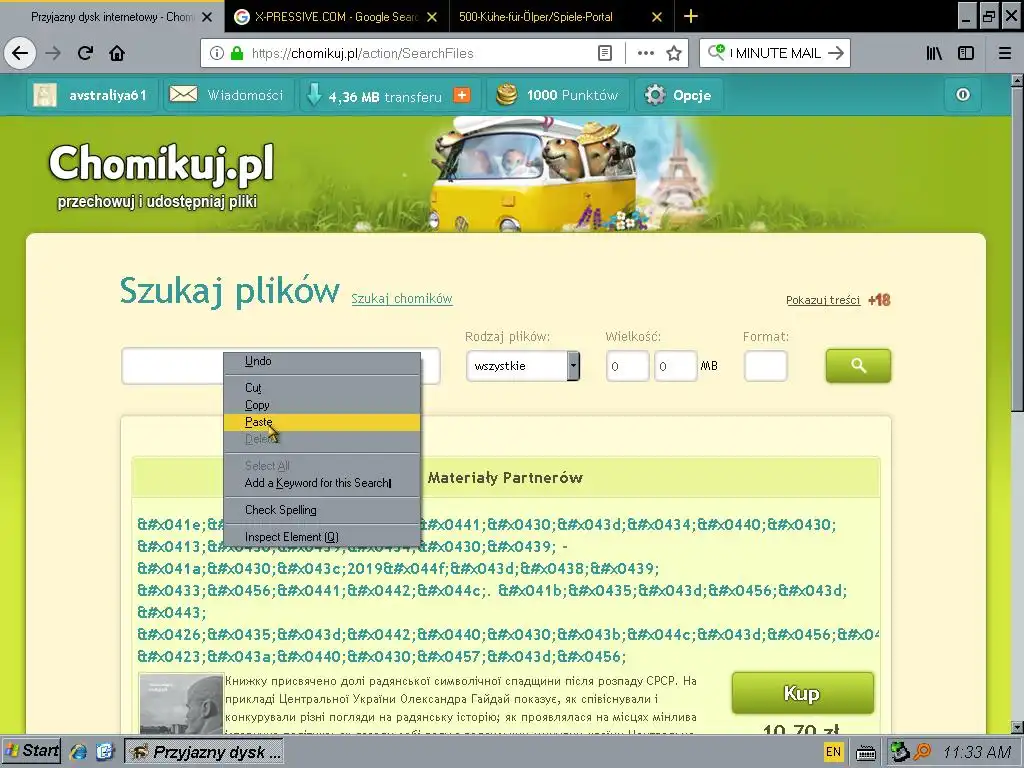Click the address bar URL
The height and width of the screenshot is (768, 1024).
point(362,54)
